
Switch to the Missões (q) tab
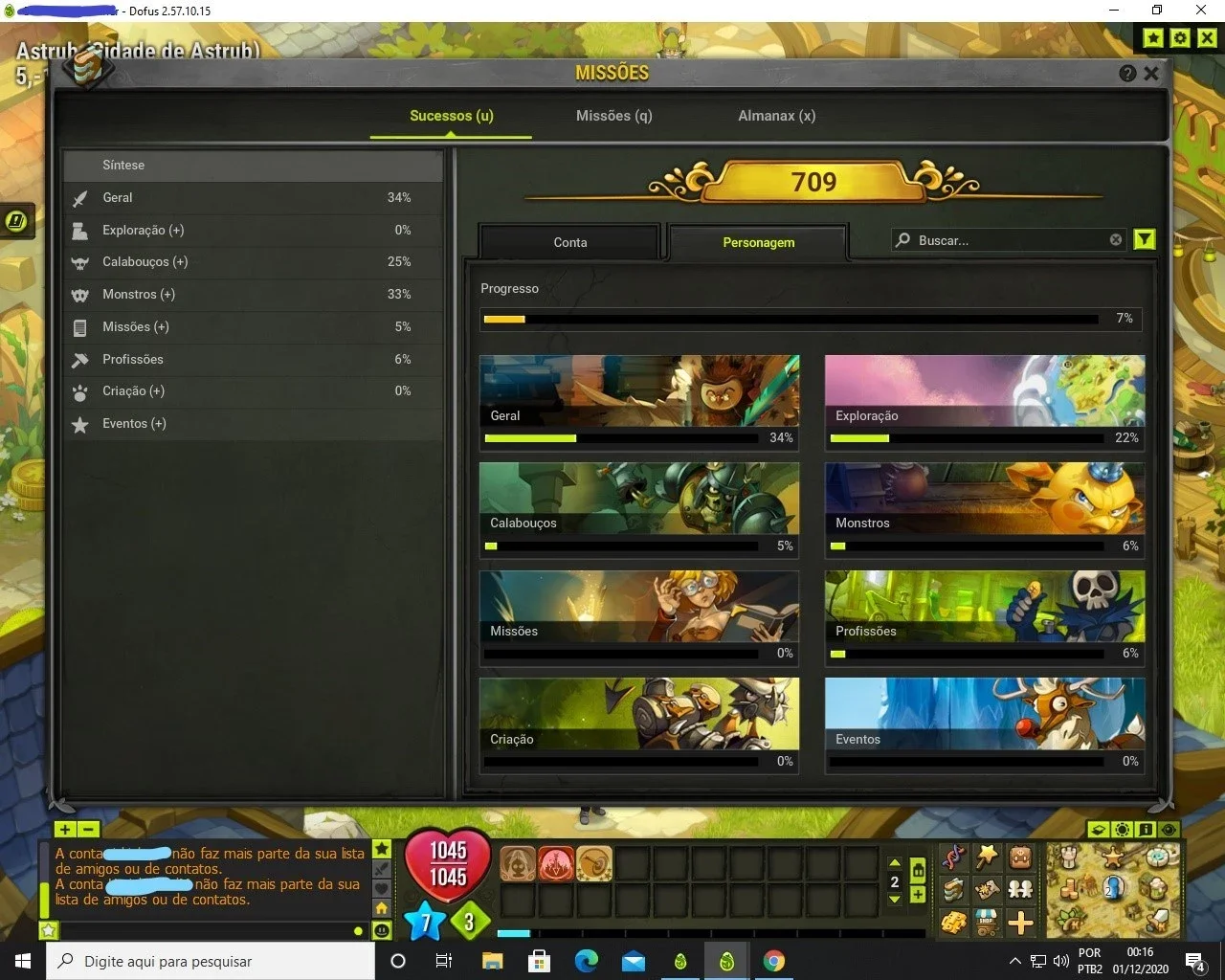pos(613,116)
